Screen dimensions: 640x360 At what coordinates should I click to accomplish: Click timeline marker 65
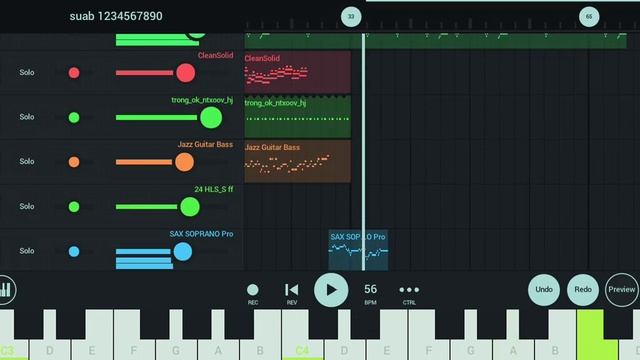589,17
